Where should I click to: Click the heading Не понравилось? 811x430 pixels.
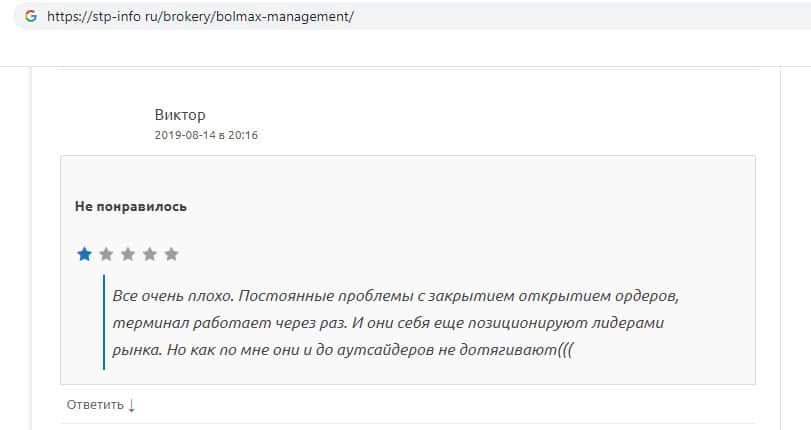130,207
